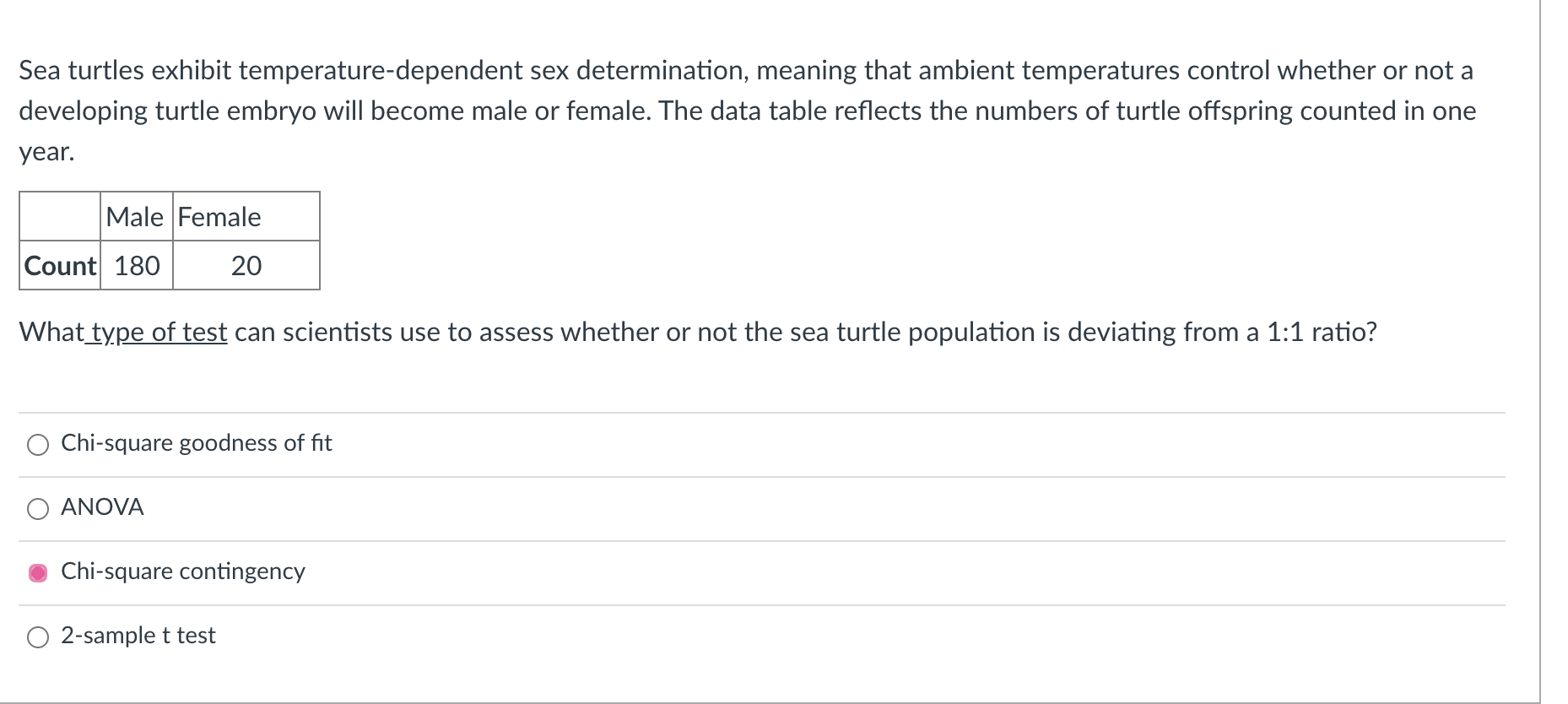Image resolution: width=1568 pixels, height=704 pixels.
Task: Click the blank area of the 2-sample t test row
Action: [861, 637]
